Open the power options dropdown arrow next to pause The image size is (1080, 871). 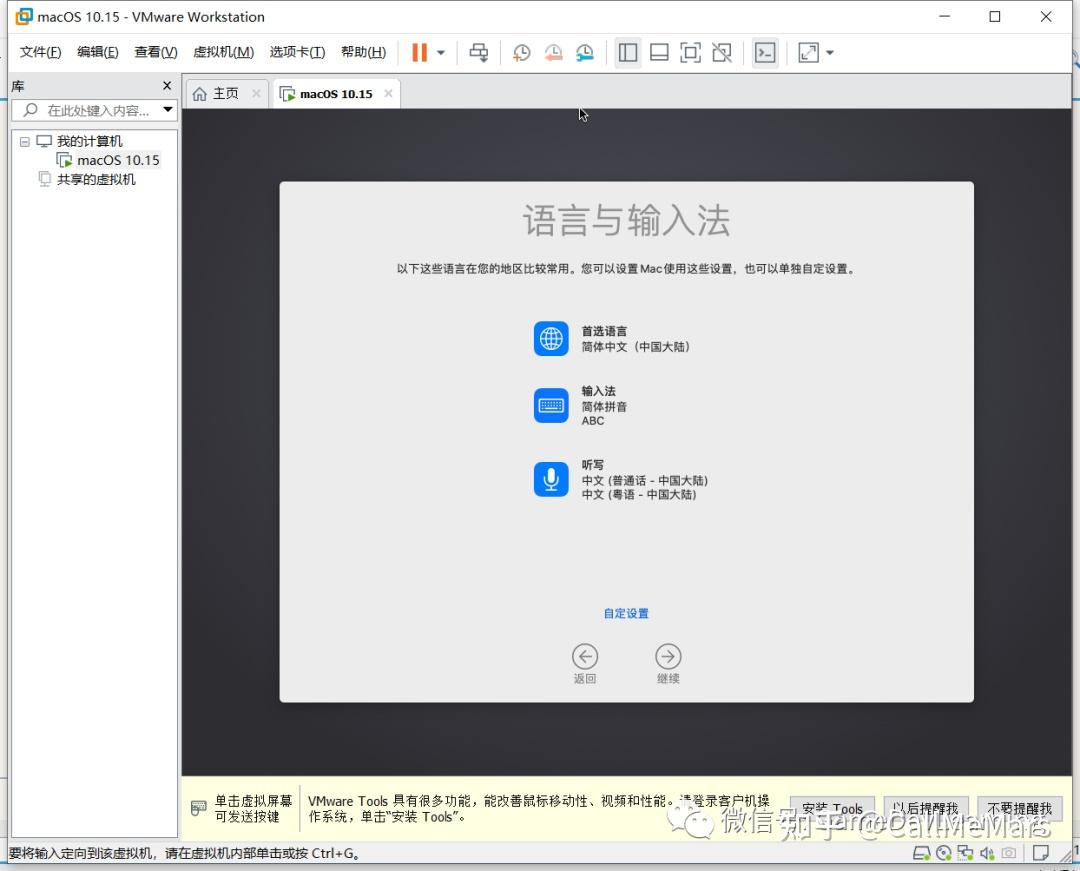tap(441, 52)
